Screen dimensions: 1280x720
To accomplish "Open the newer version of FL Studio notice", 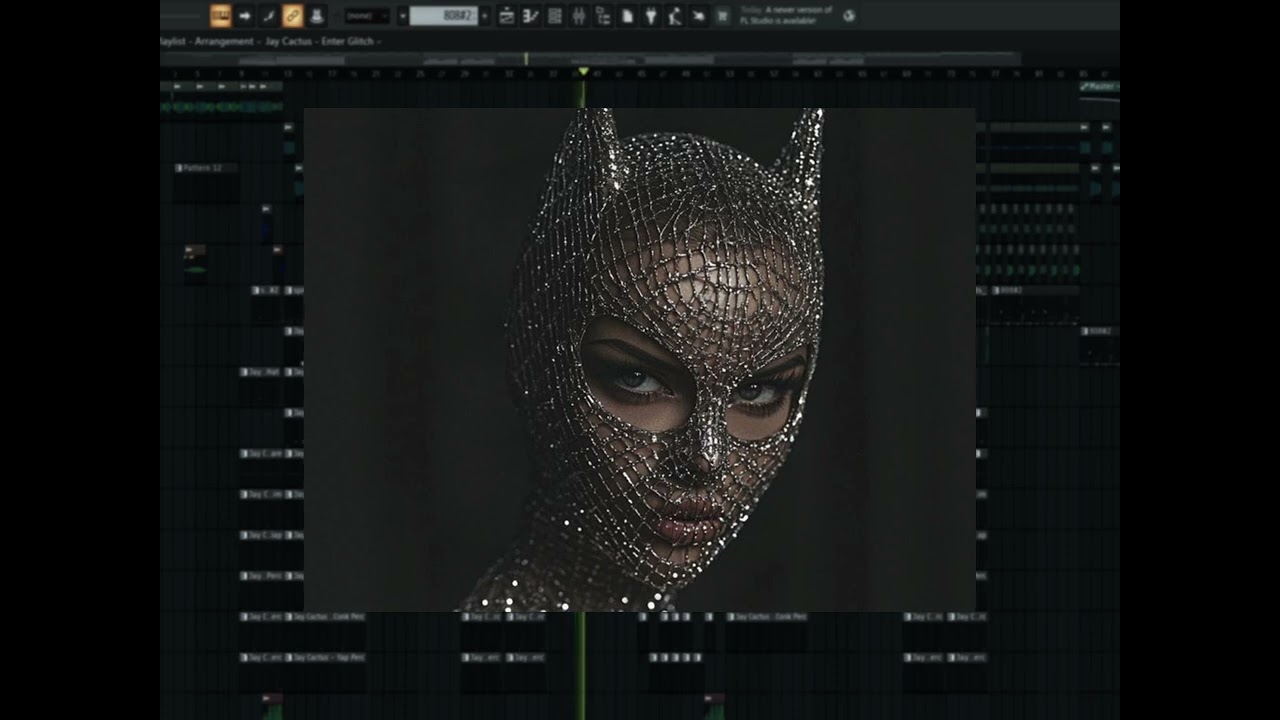I will pyautogui.click(x=786, y=15).
